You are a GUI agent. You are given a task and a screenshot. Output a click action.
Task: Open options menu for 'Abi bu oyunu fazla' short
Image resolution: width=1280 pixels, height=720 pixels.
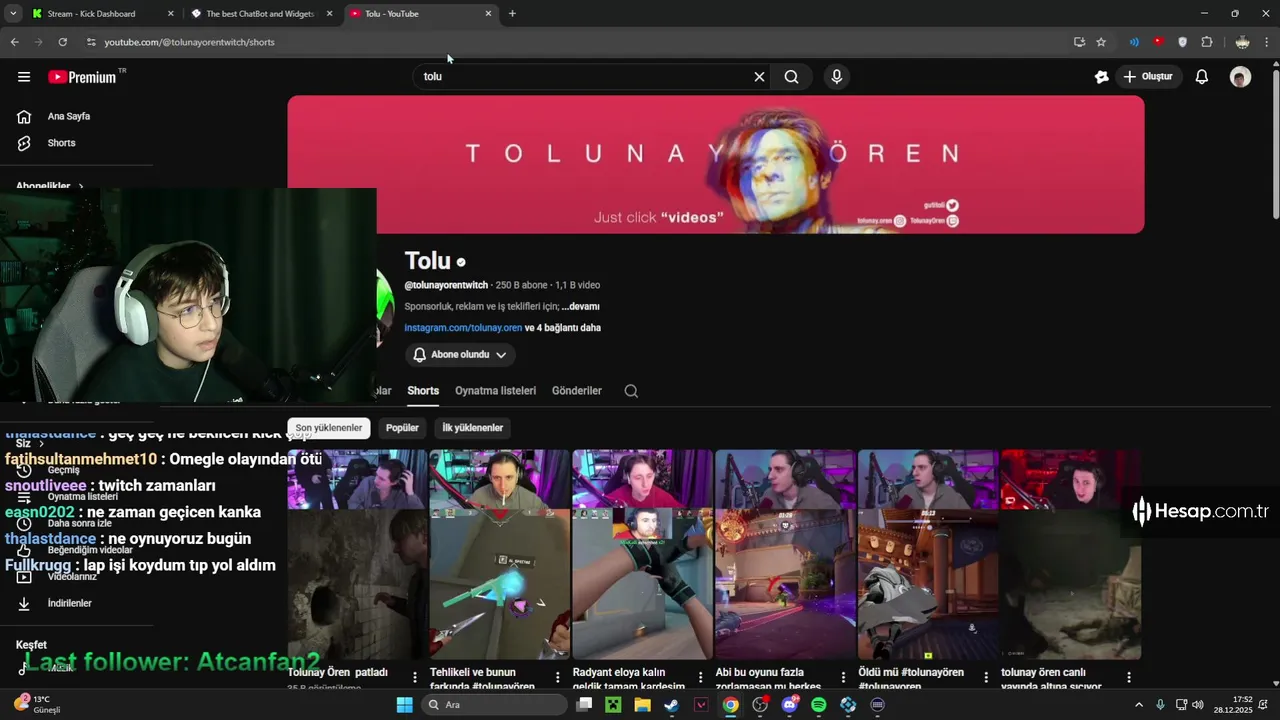click(843, 677)
